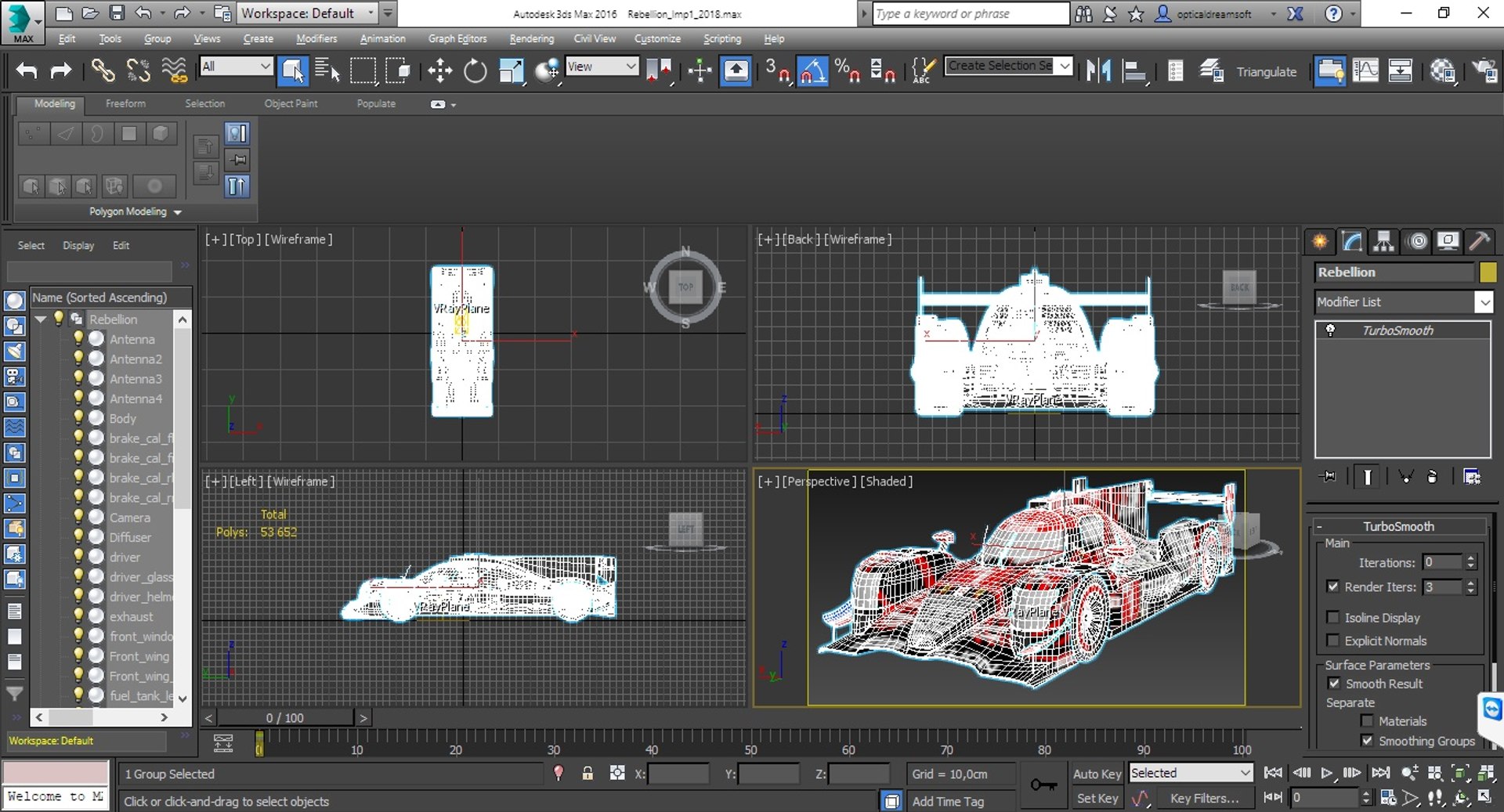The width and height of the screenshot is (1504, 812).
Task: Click the Play Animation button
Action: coord(1326,773)
